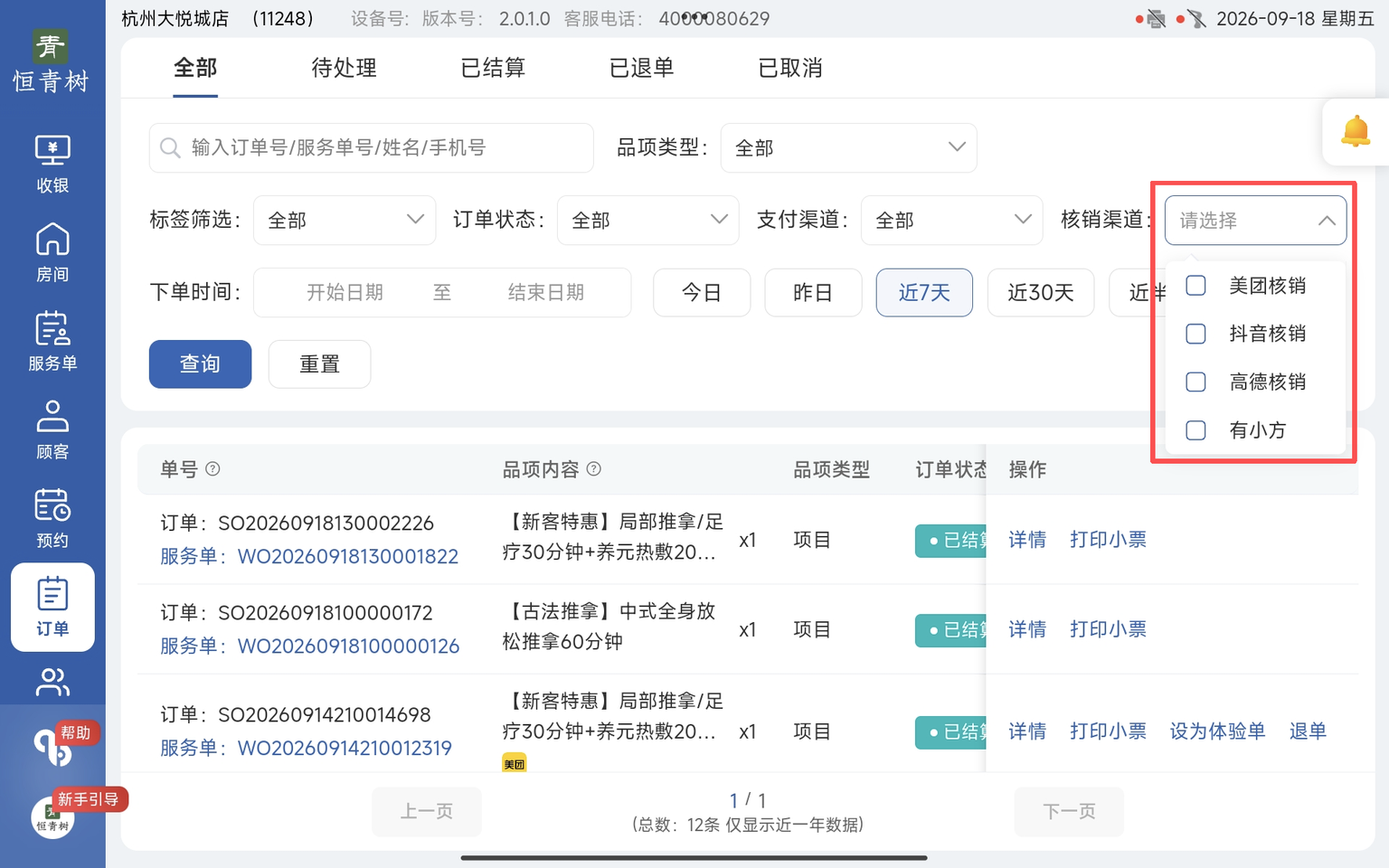Click the search magnifier icon
The width and height of the screenshot is (1389, 868).
[170, 147]
